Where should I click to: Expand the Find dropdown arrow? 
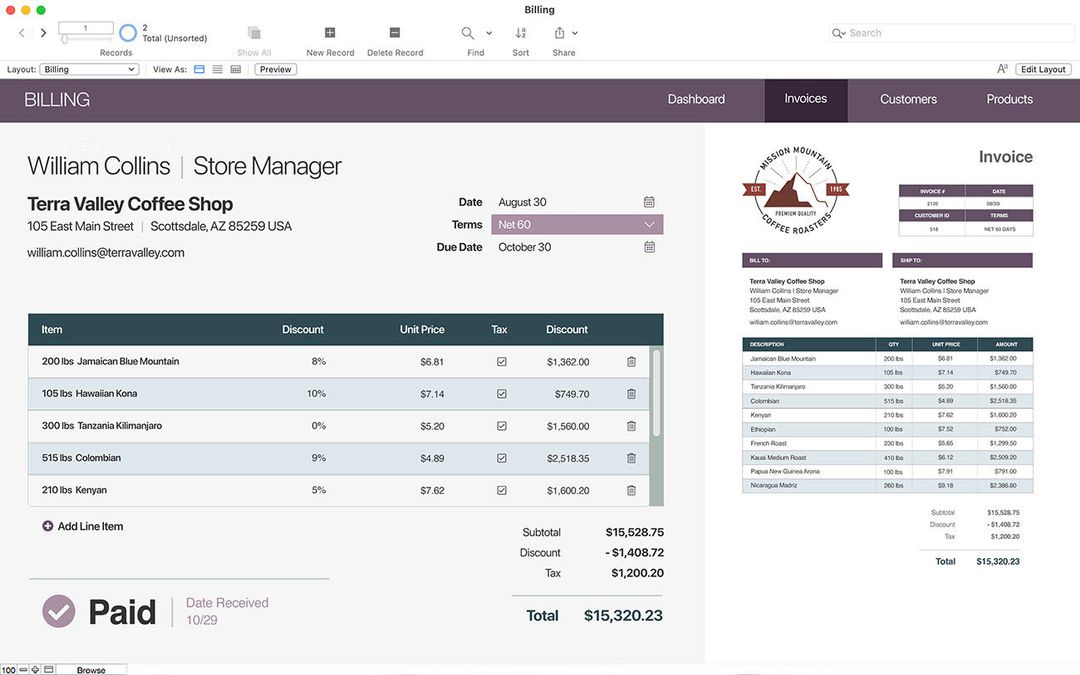(x=487, y=33)
